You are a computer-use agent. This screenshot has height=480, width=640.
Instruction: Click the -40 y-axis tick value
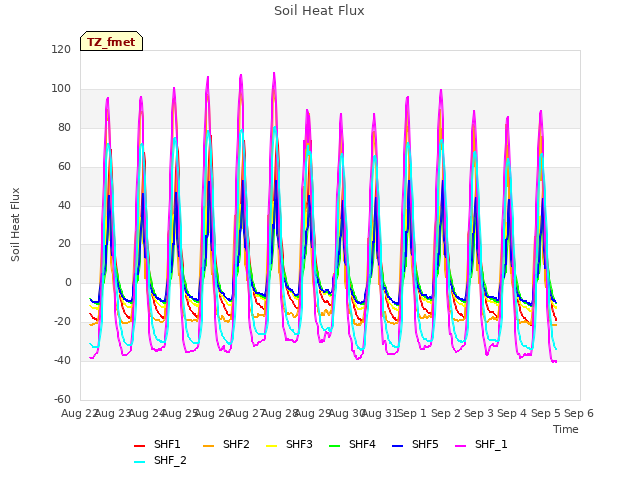click(x=62, y=360)
